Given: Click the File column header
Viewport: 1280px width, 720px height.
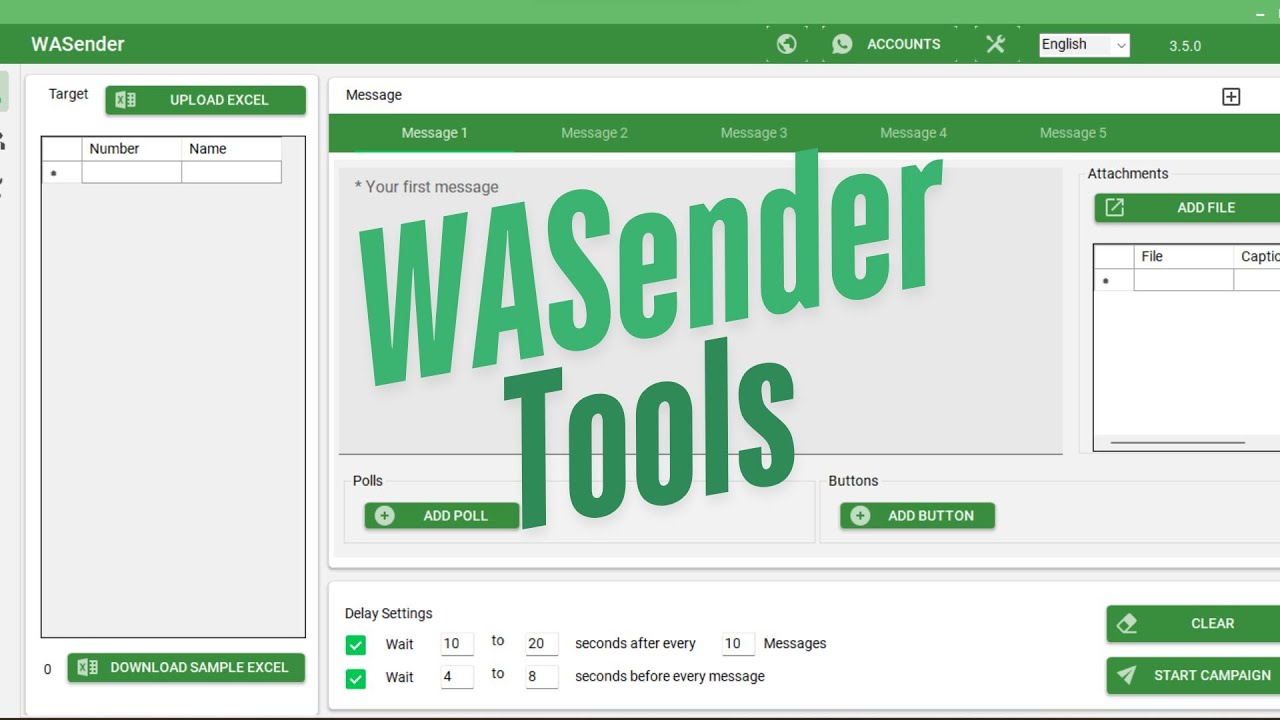Looking at the screenshot, I should tap(1184, 257).
